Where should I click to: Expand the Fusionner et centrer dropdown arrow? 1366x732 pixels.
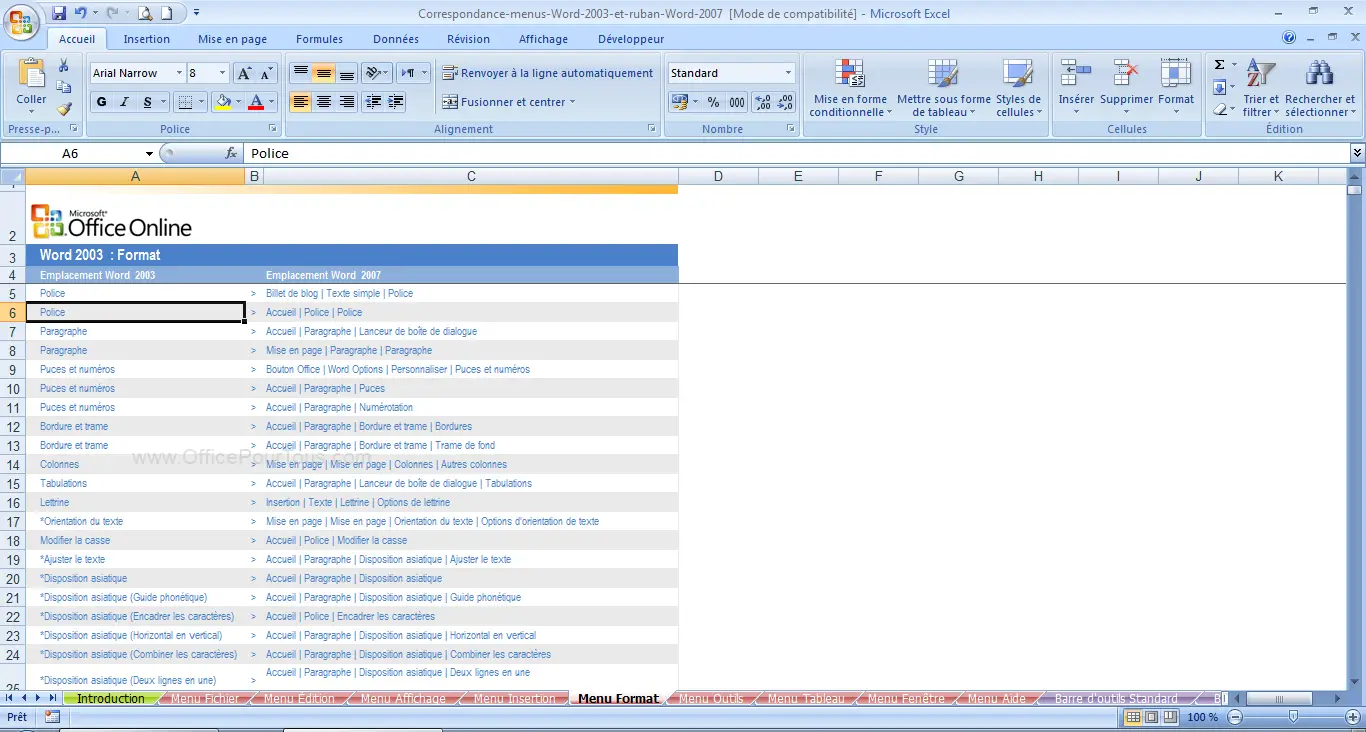coord(573,102)
